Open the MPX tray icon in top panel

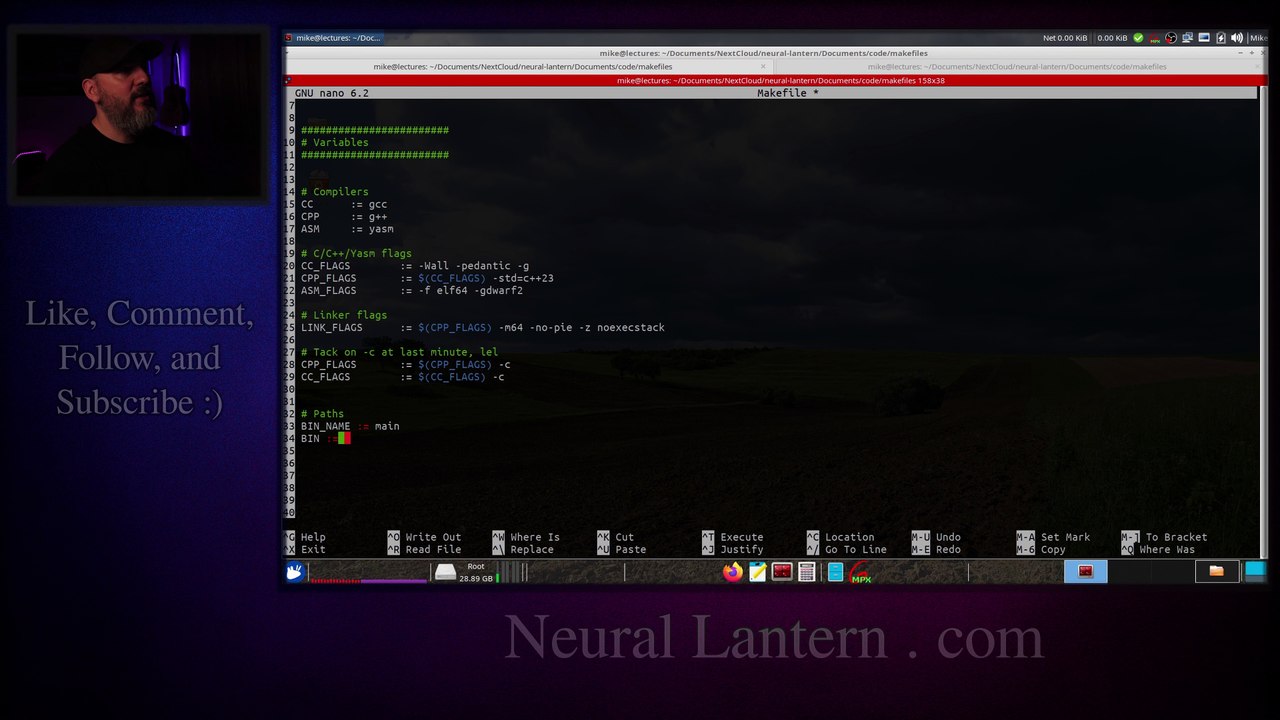(1155, 38)
